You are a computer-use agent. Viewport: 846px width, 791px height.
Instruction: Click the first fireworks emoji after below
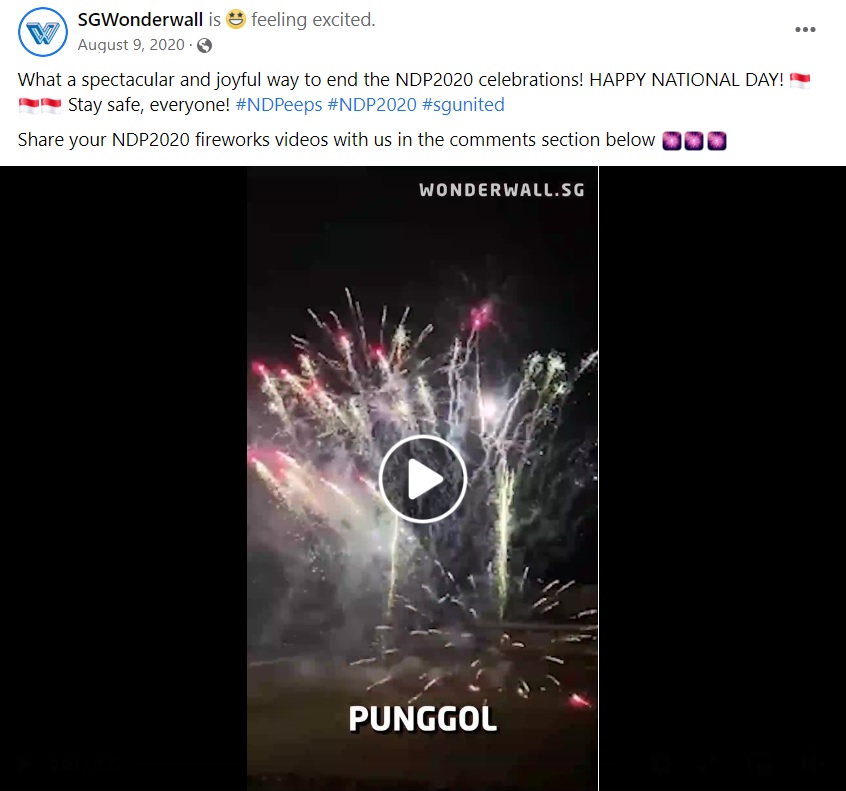click(x=672, y=140)
